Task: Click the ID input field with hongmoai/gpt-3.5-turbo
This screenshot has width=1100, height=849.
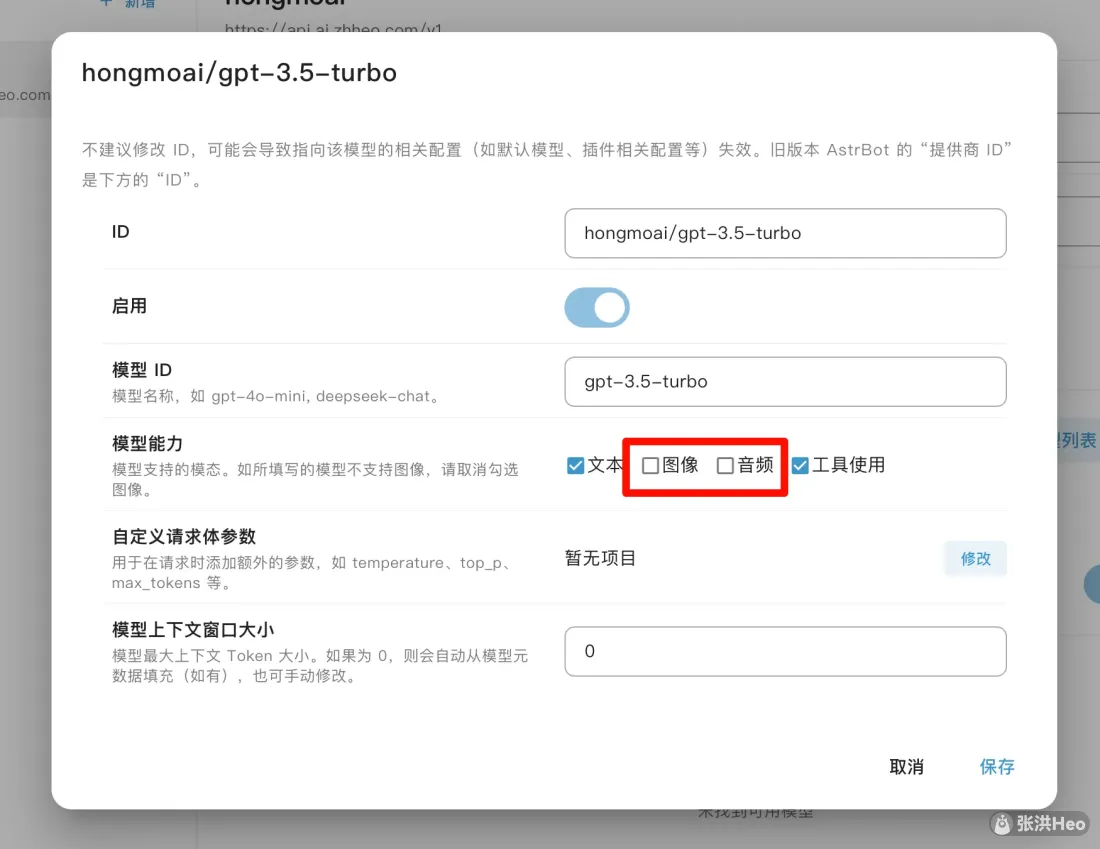Action: tap(785, 233)
